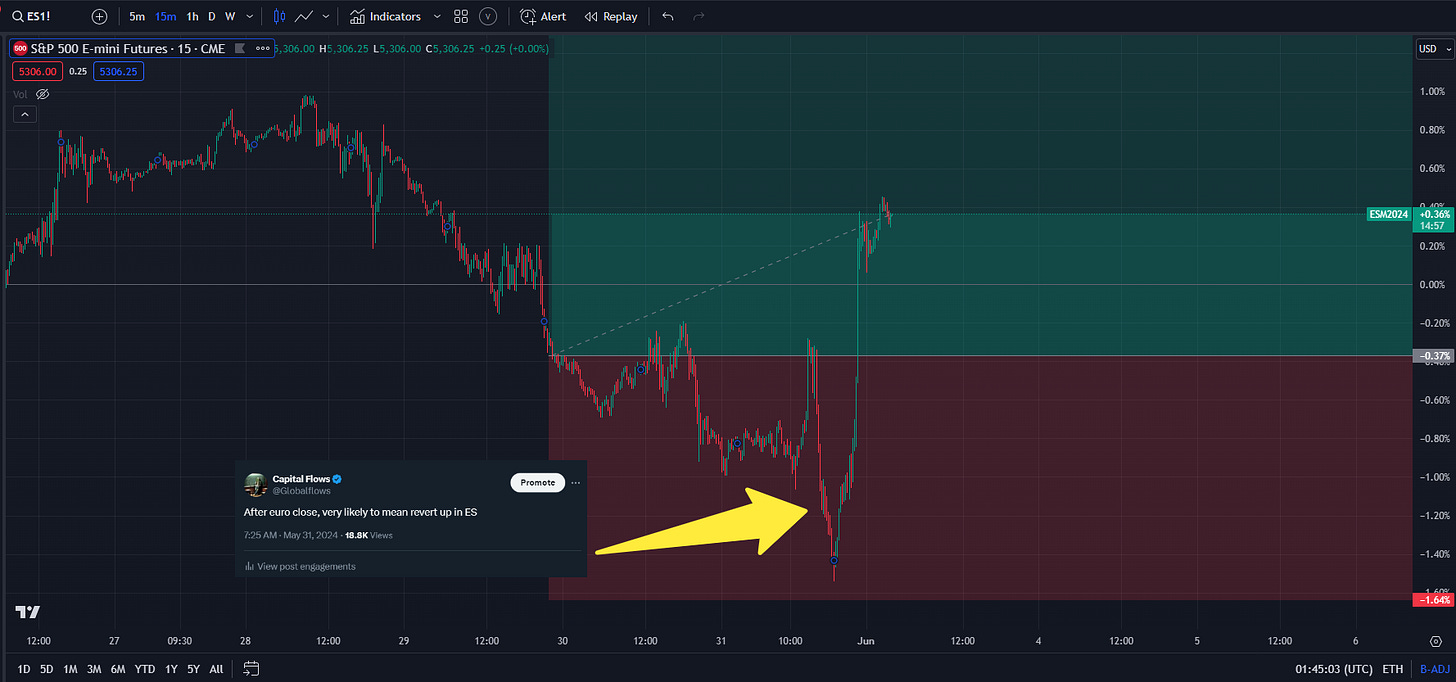This screenshot has height=682, width=1456.
Task: Select the 15m timeframe
Action: 165,16
